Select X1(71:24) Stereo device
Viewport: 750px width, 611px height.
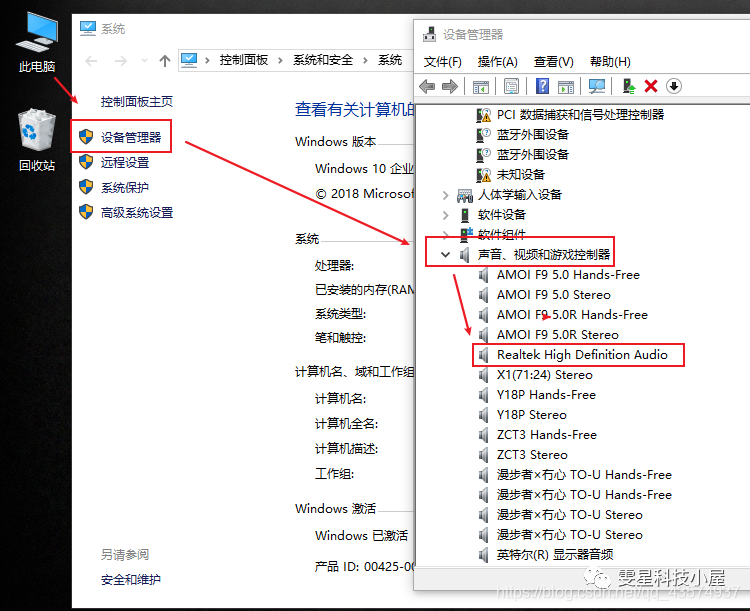coord(545,375)
